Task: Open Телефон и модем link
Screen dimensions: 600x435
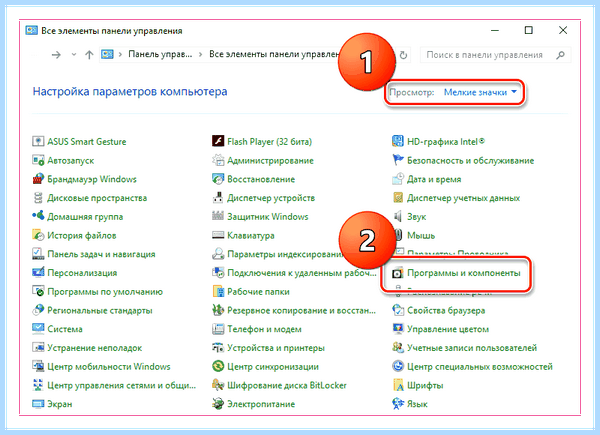Action: click(x=264, y=329)
